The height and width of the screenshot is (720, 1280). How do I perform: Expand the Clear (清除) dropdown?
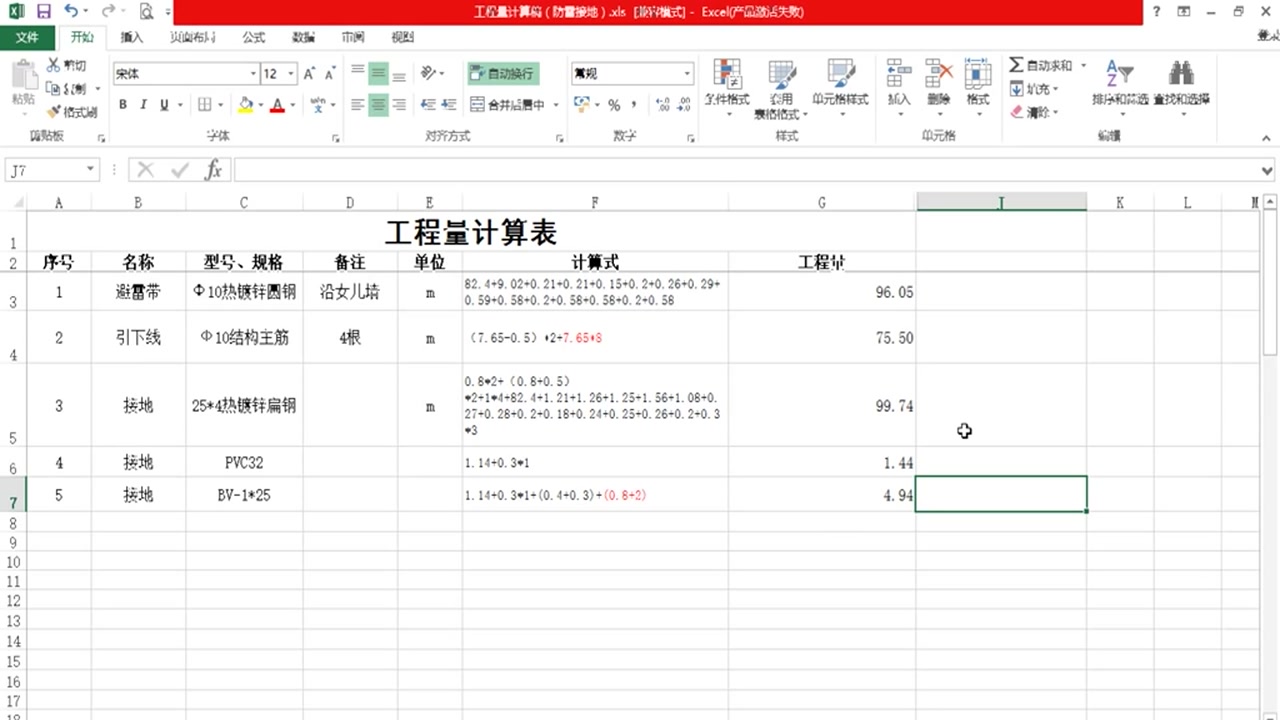(x=1056, y=112)
